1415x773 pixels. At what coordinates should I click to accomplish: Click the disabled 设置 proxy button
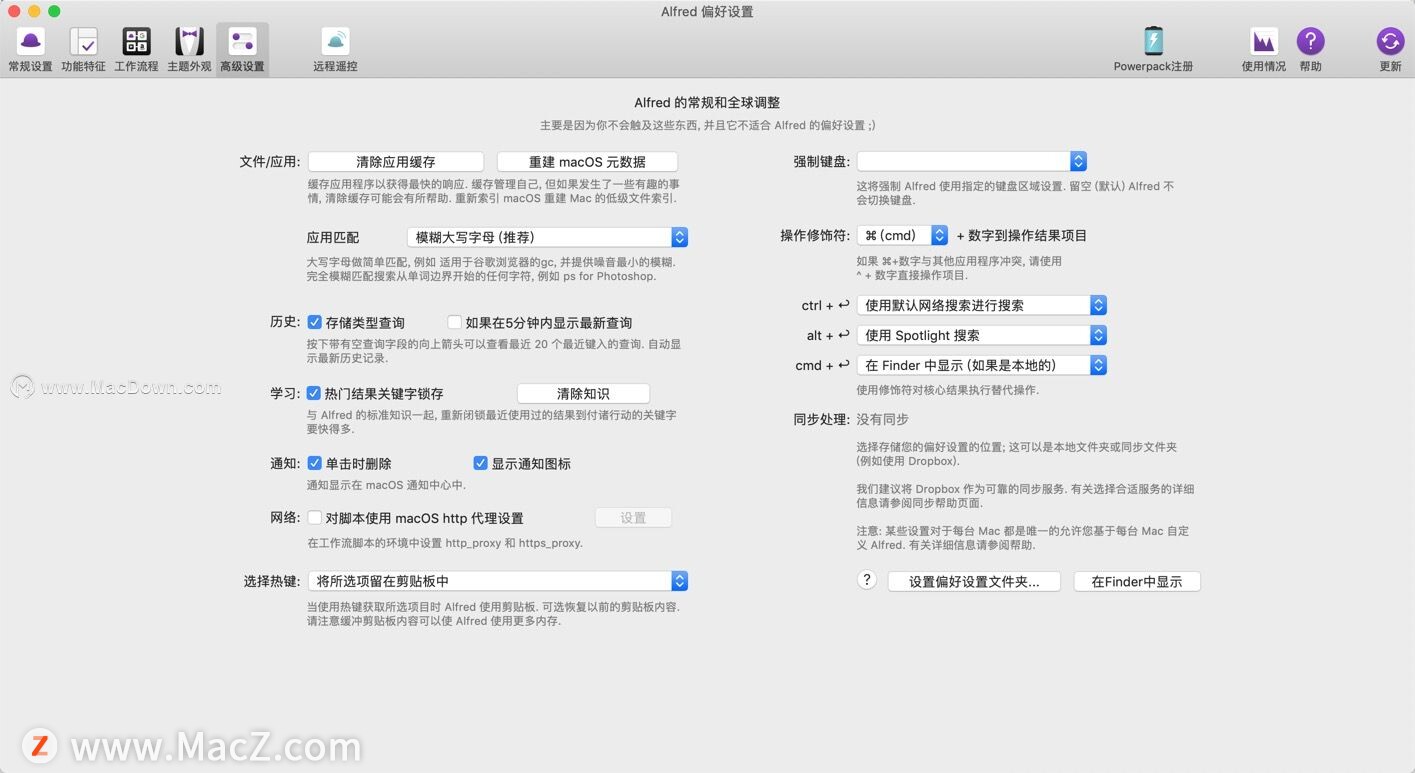click(x=633, y=518)
